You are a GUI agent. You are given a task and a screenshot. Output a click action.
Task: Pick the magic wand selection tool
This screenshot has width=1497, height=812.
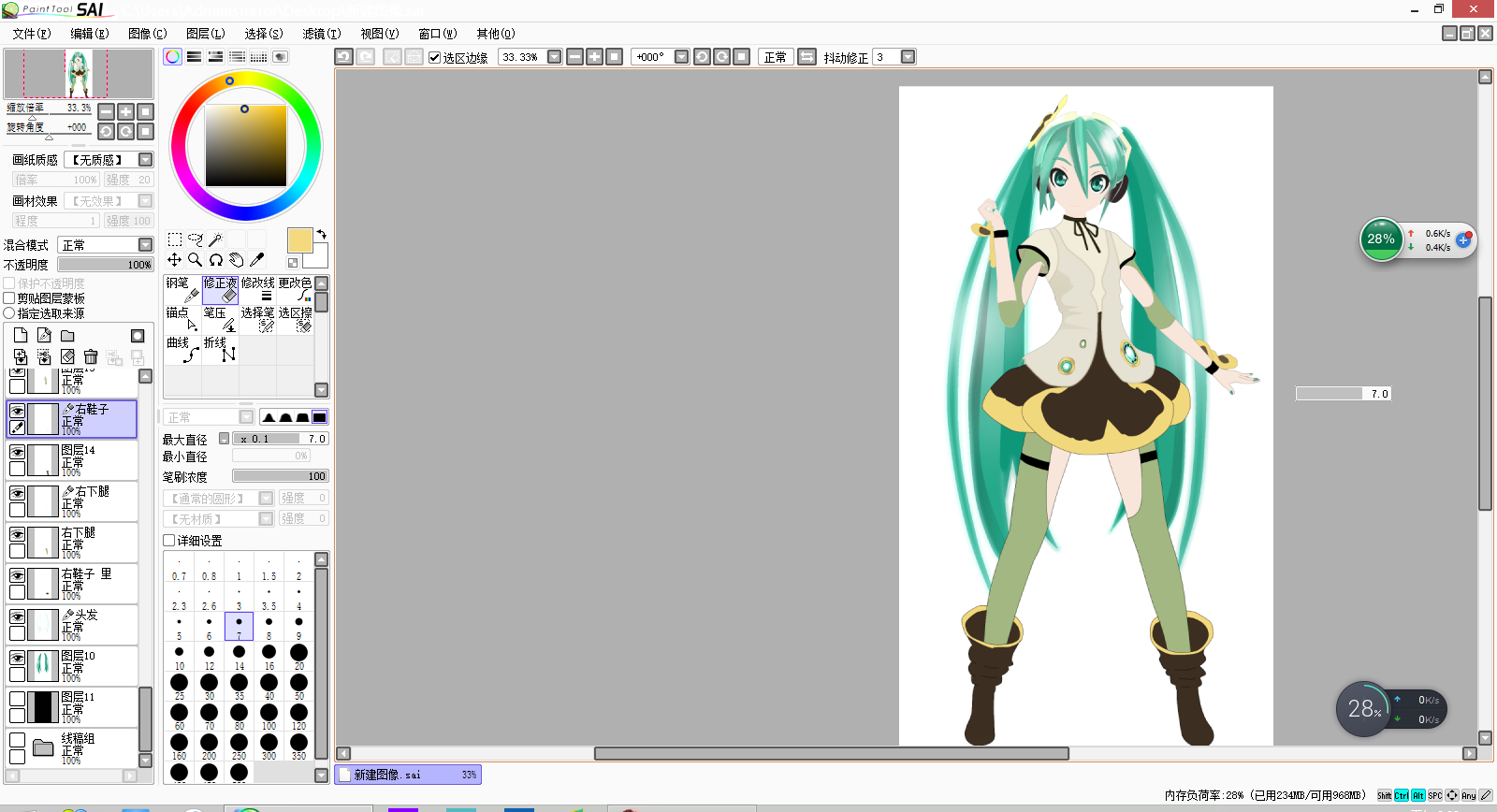pyautogui.click(x=215, y=239)
